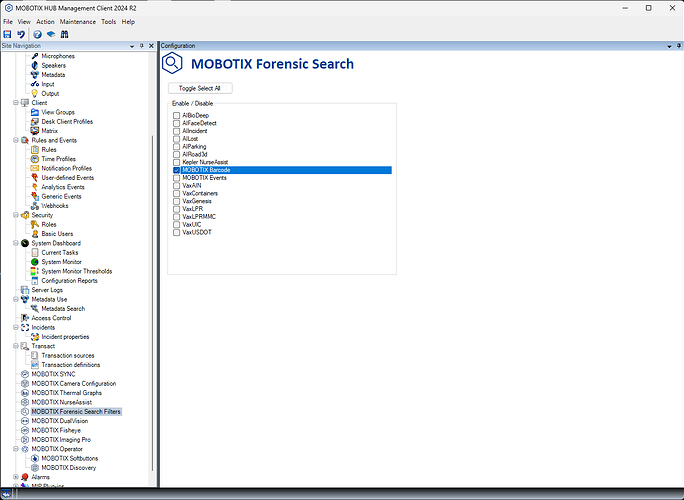This screenshot has height=500, width=684.
Task: Expand the Alarms tree node
Action: tap(16, 477)
